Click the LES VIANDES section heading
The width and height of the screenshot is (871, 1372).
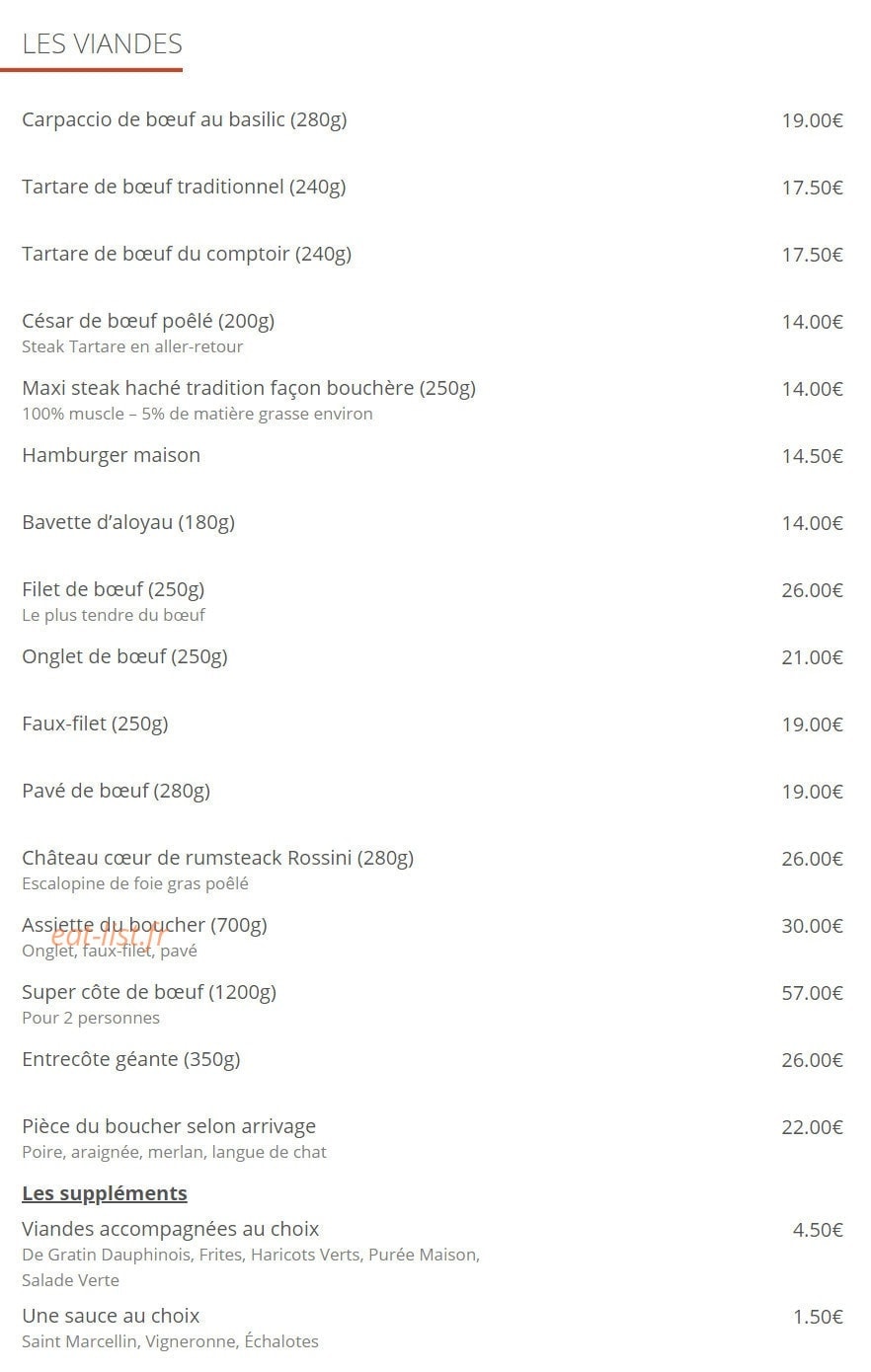coord(102,43)
